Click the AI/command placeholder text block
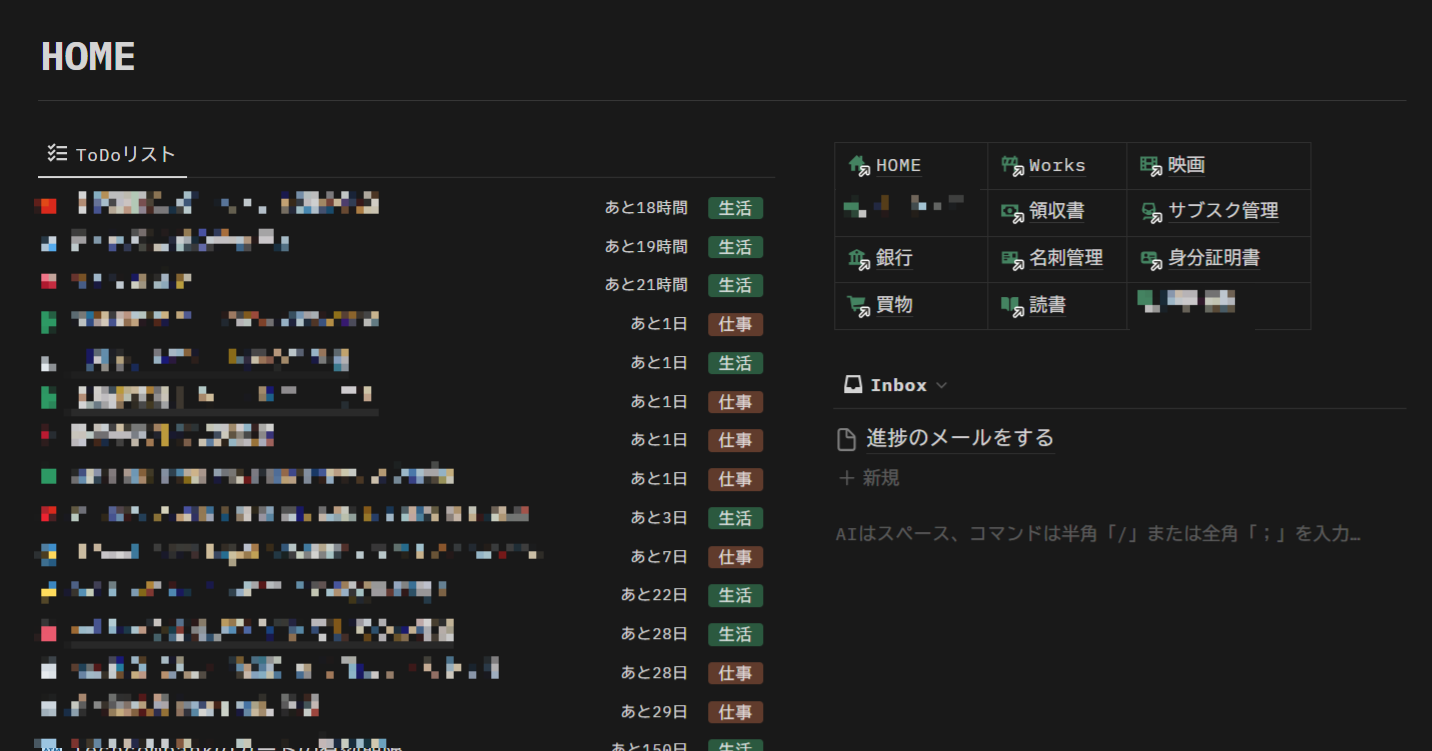 [x=1098, y=534]
